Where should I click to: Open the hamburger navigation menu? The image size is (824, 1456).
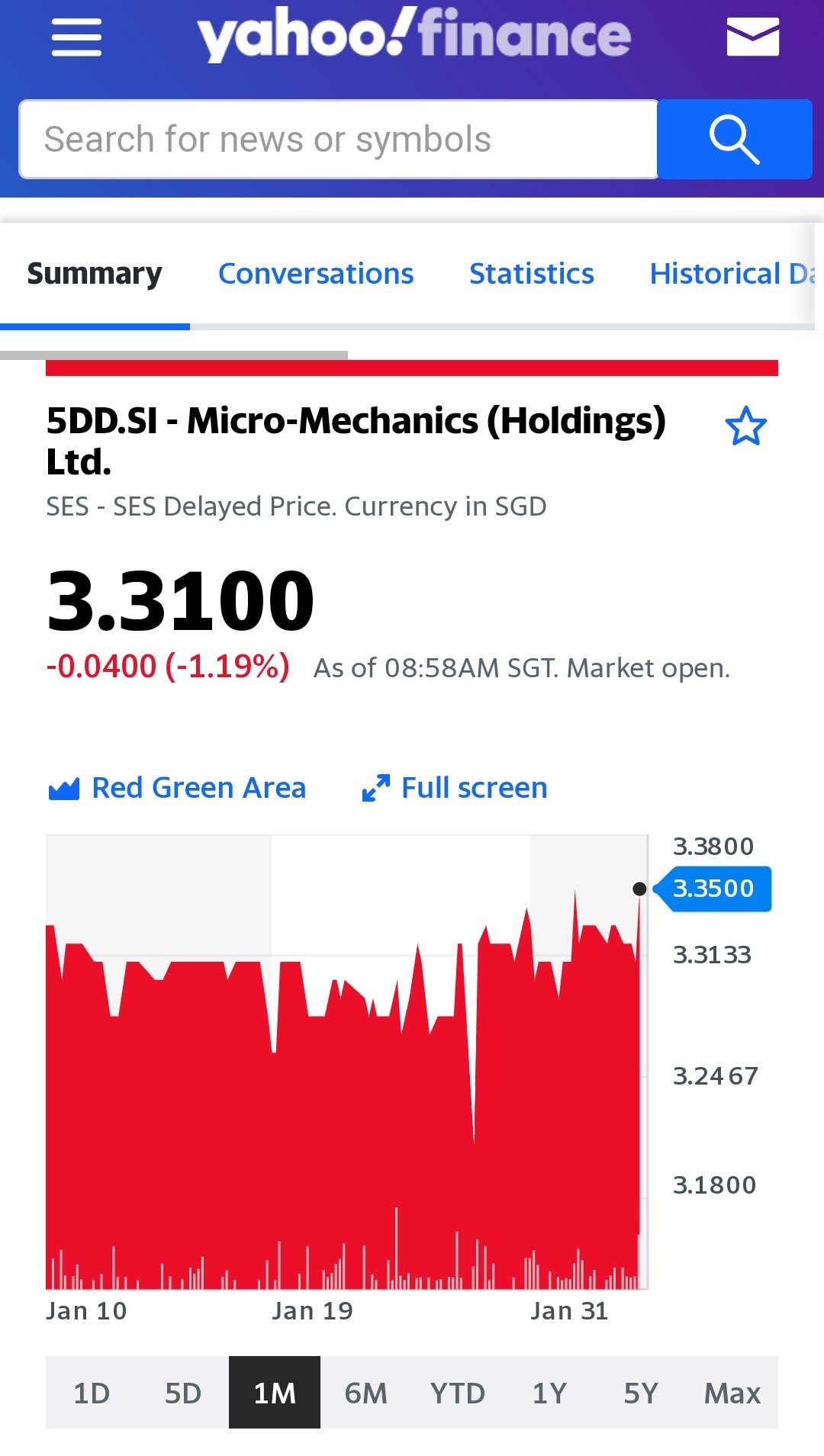pos(76,37)
